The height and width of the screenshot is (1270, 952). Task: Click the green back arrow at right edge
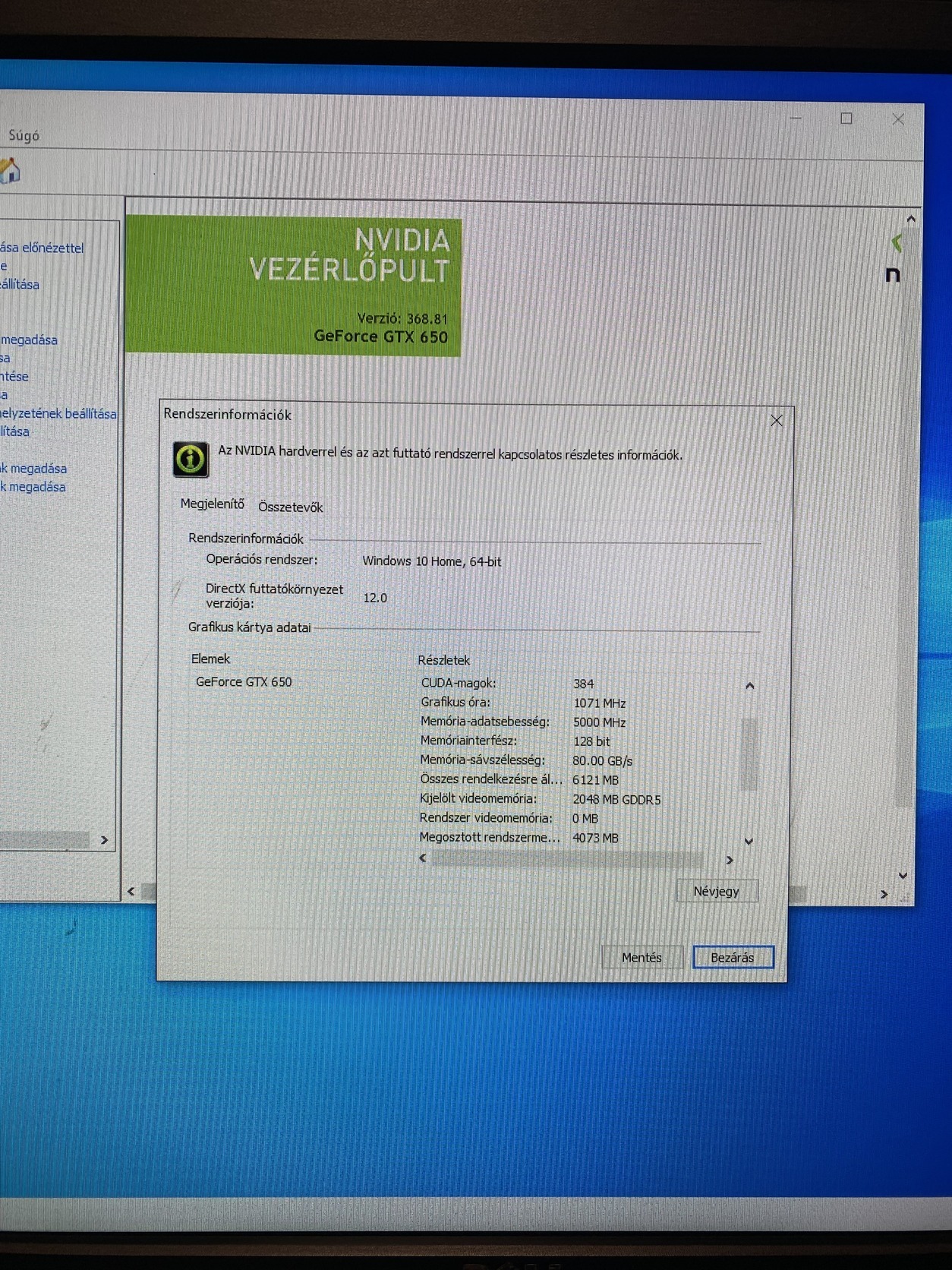(897, 243)
